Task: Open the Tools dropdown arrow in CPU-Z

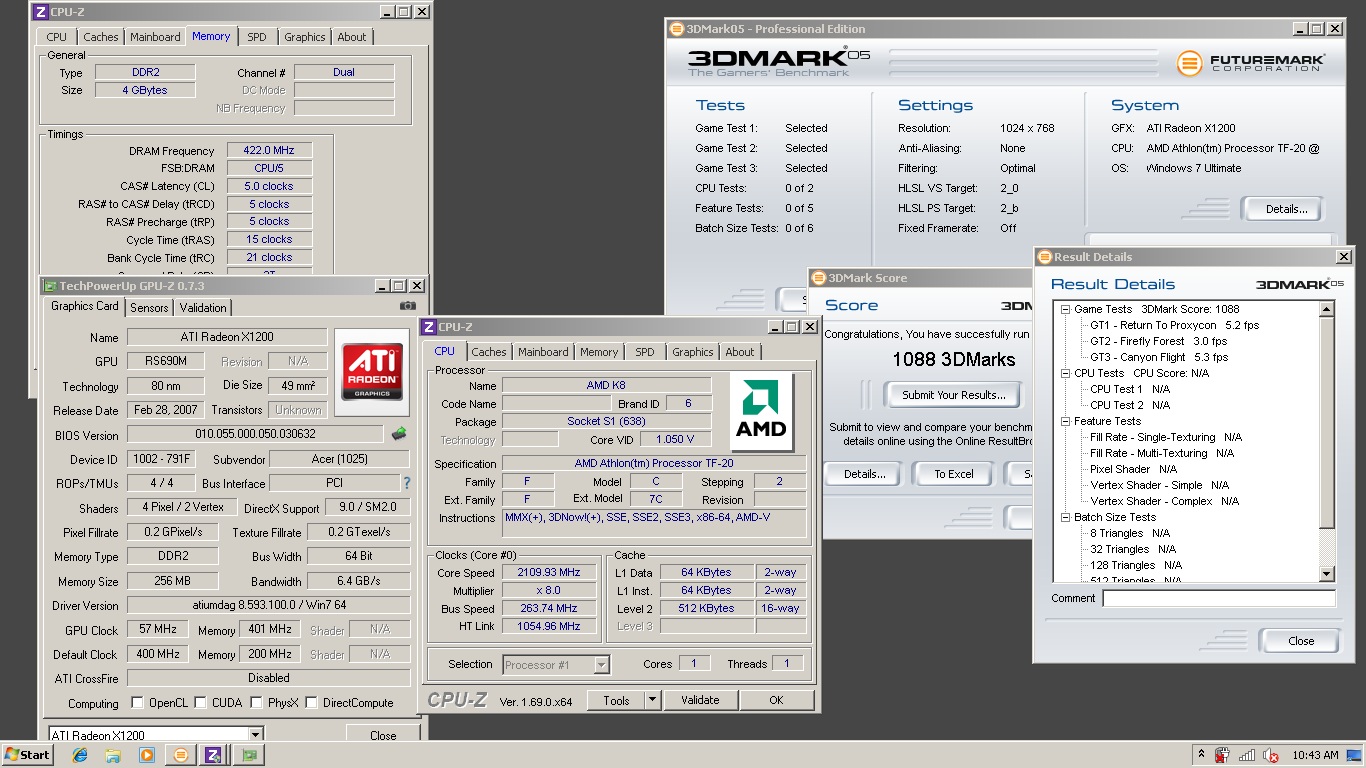Action: pyautogui.click(x=652, y=700)
